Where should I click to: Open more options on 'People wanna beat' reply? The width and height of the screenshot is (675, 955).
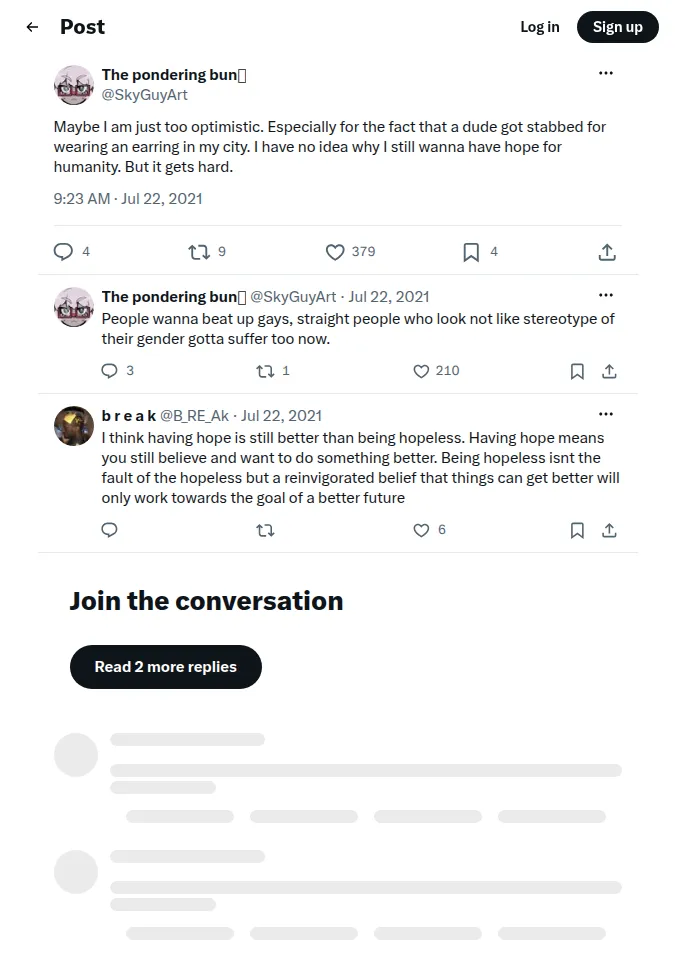[x=606, y=295]
